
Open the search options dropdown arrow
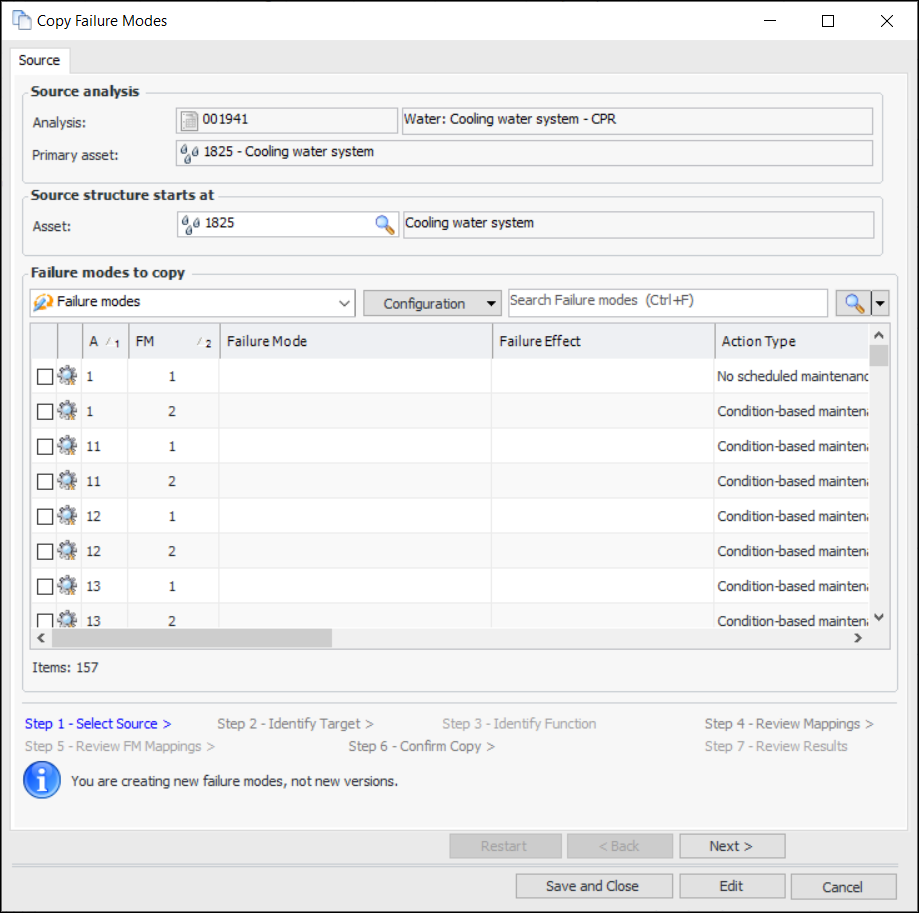880,303
